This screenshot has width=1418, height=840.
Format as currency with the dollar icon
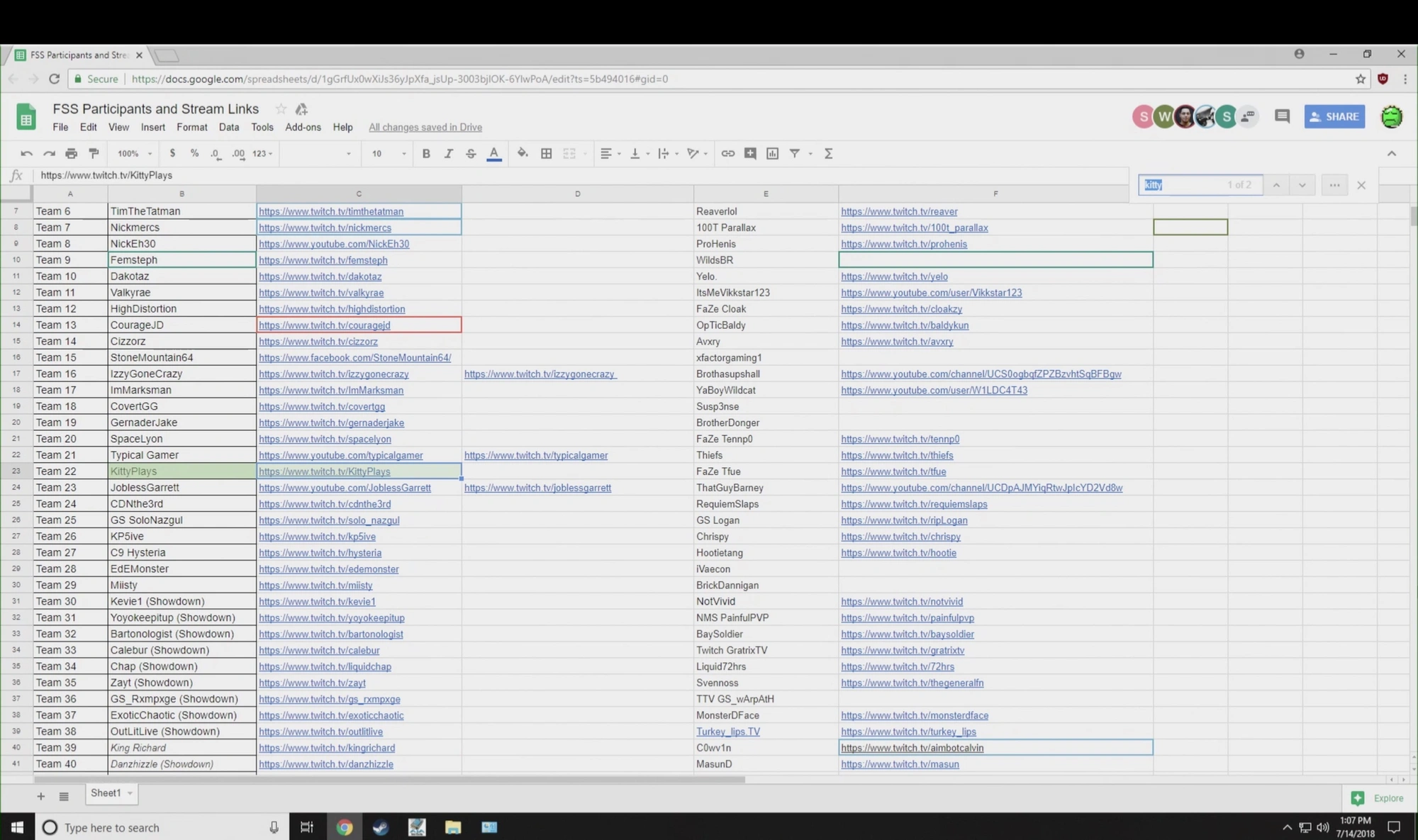[172, 153]
